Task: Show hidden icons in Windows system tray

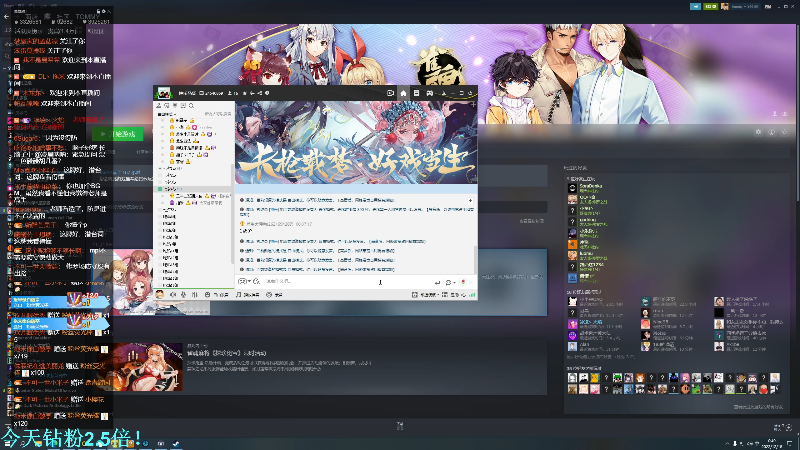Action: pos(727,443)
